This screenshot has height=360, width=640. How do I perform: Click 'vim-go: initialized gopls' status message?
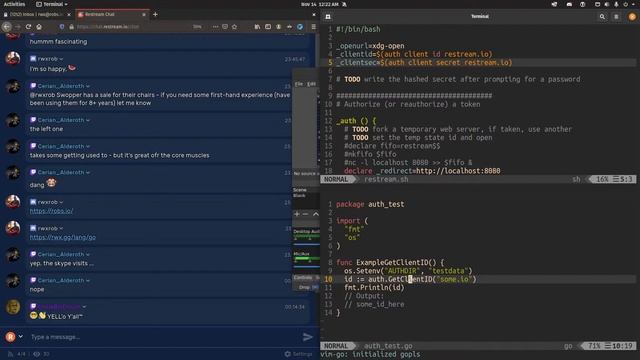pyautogui.click(x=370, y=354)
